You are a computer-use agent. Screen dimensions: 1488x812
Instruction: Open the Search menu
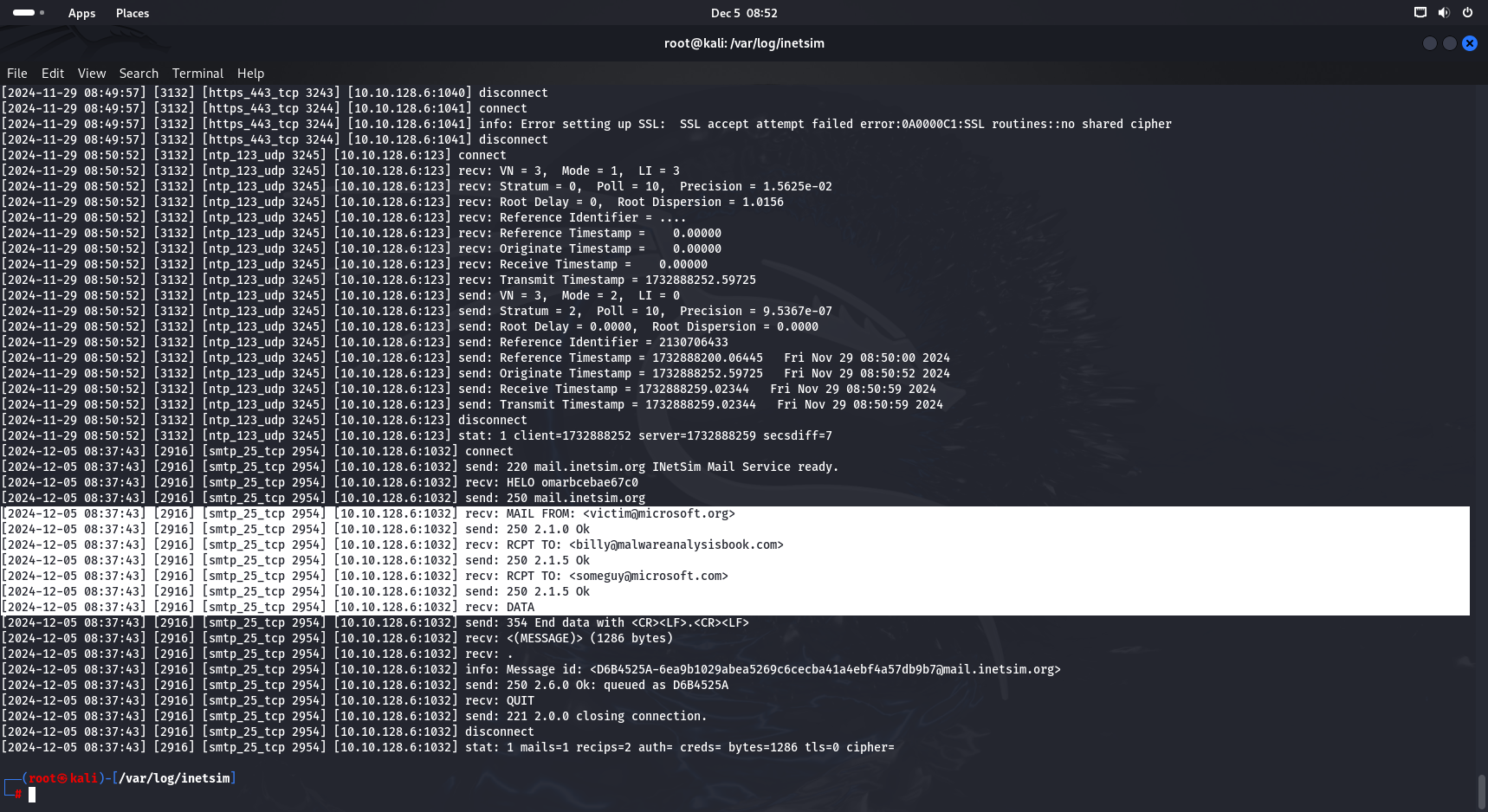(139, 74)
